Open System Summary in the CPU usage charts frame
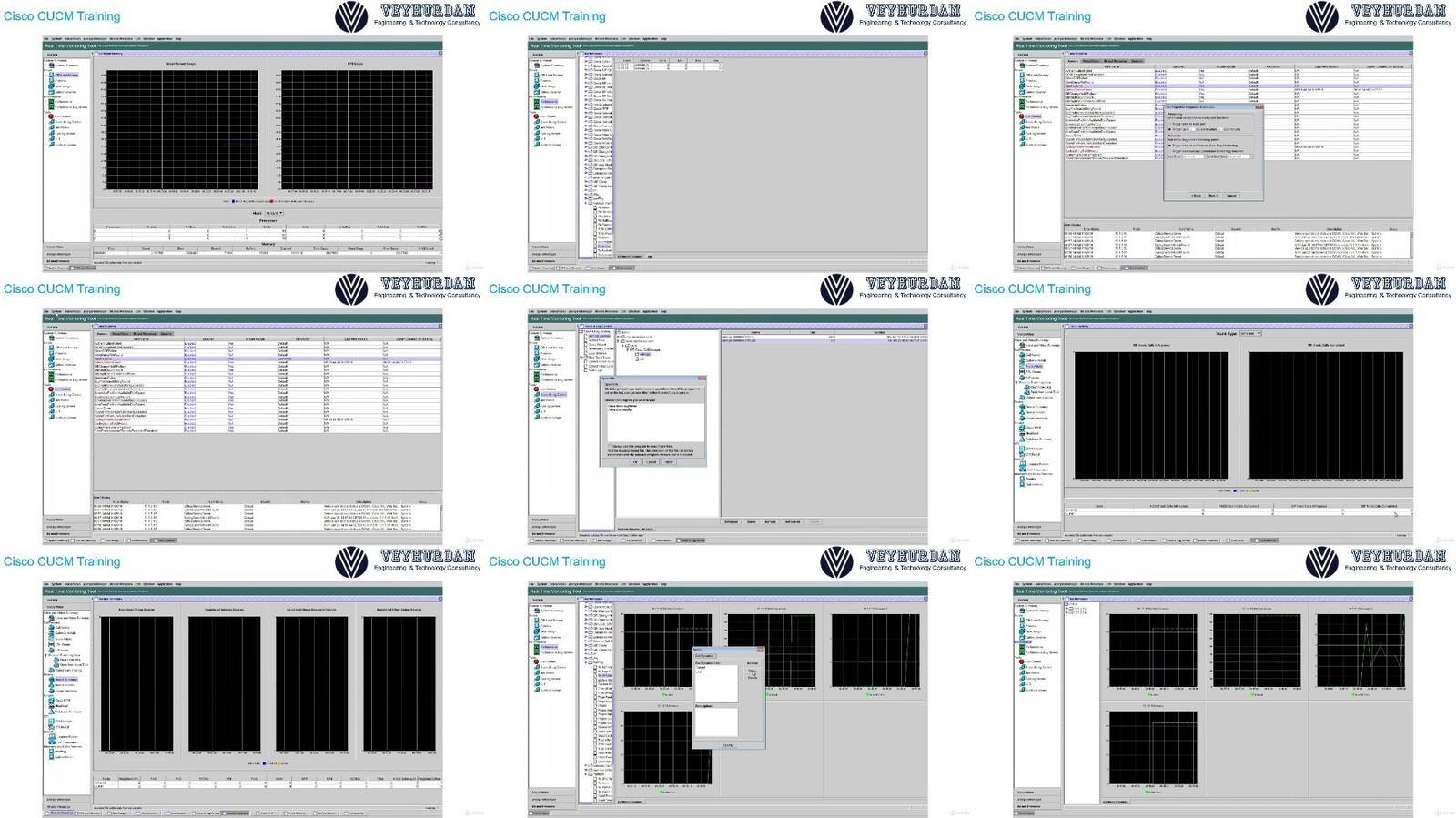 click(x=52, y=66)
